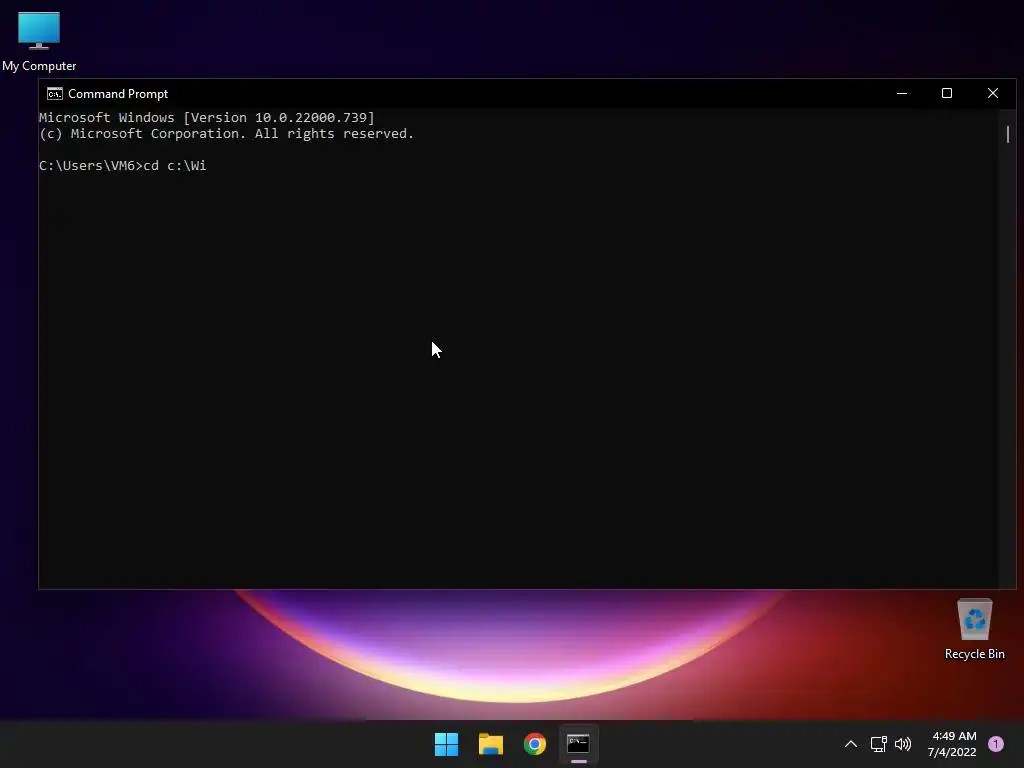This screenshot has height=768, width=1024.
Task: Show hidden icons in system tray
Action: pyautogui.click(x=851, y=744)
